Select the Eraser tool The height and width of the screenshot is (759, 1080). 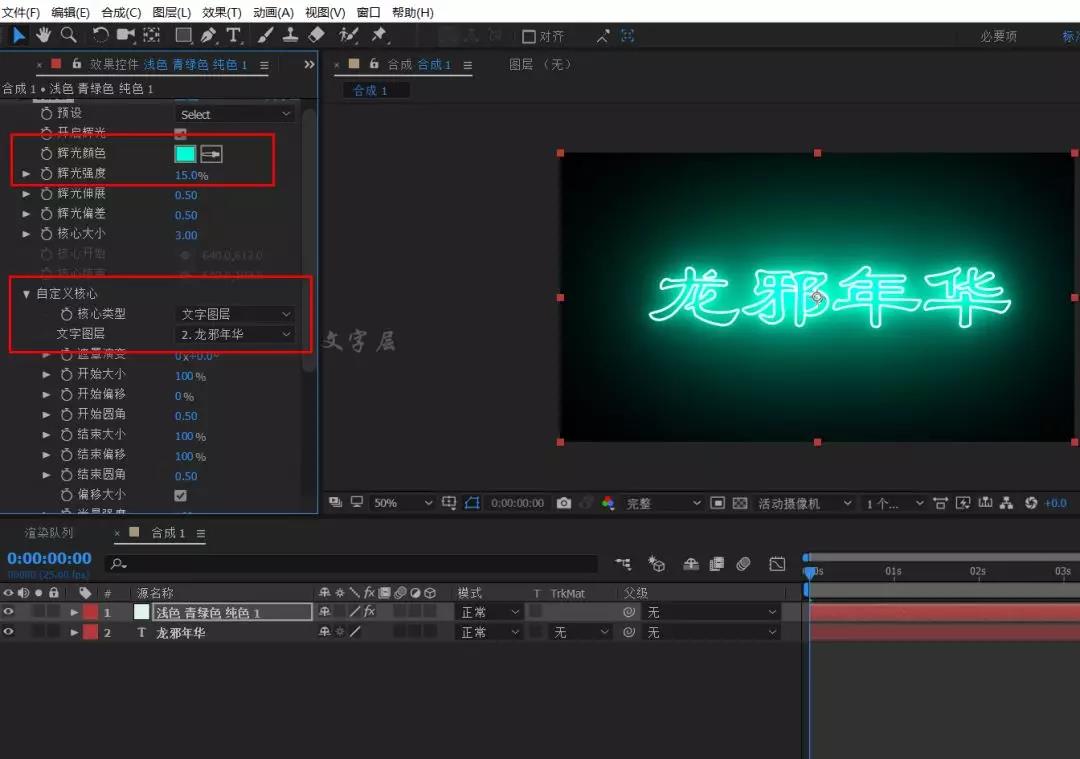315,35
